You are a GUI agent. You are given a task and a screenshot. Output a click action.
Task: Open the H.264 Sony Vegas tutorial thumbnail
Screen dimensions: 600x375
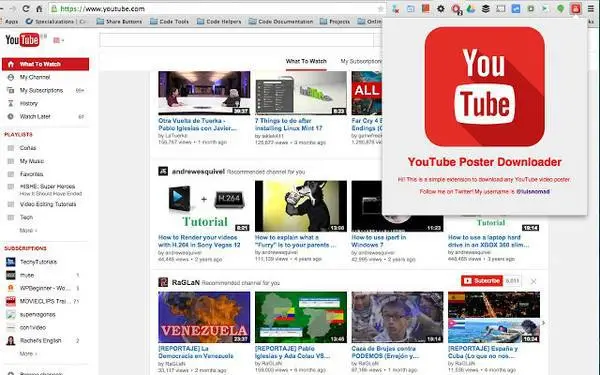tap(204, 206)
